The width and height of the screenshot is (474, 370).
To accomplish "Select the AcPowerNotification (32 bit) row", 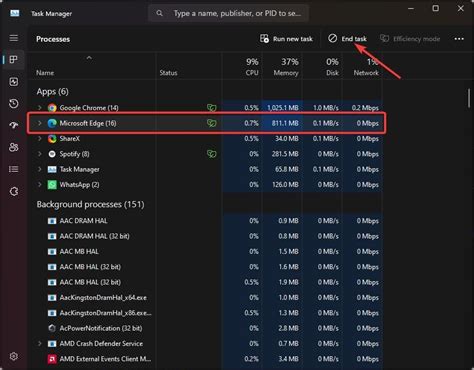I will point(206,328).
